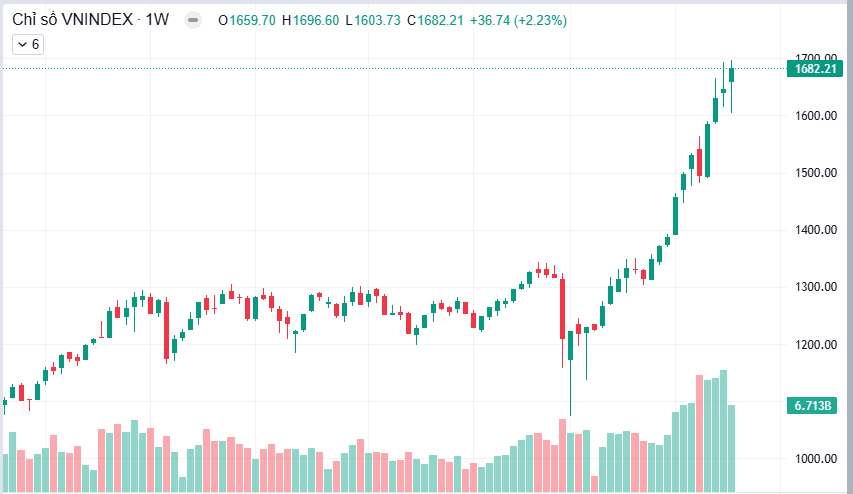
Task: Click the 1200.00 price axis label
Action: [x=815, y=344]
